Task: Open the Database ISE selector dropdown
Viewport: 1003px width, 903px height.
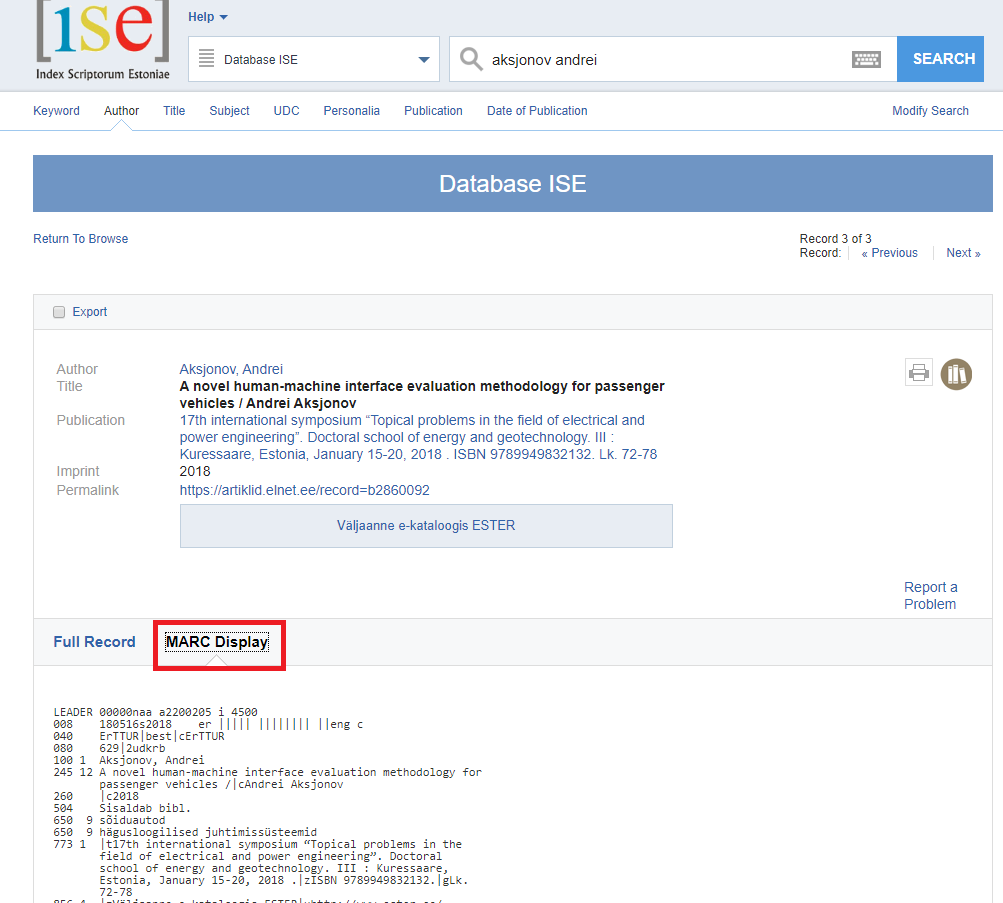Action: pos(313,59)
